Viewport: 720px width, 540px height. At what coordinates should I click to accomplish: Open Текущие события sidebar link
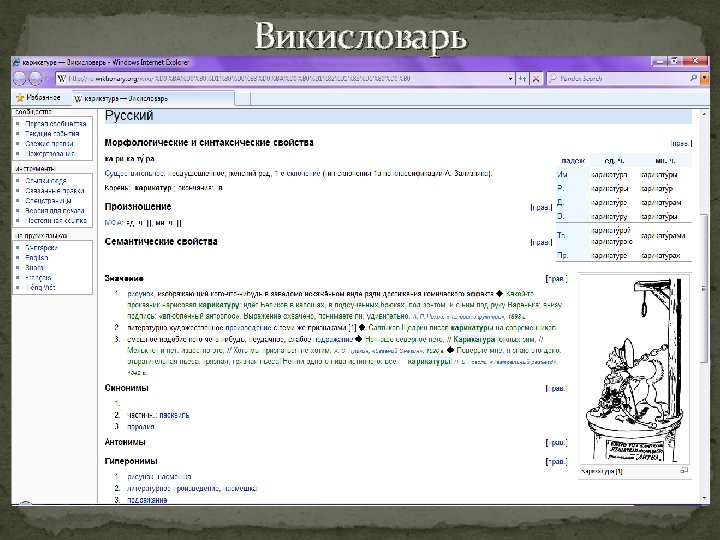point(52,134)
